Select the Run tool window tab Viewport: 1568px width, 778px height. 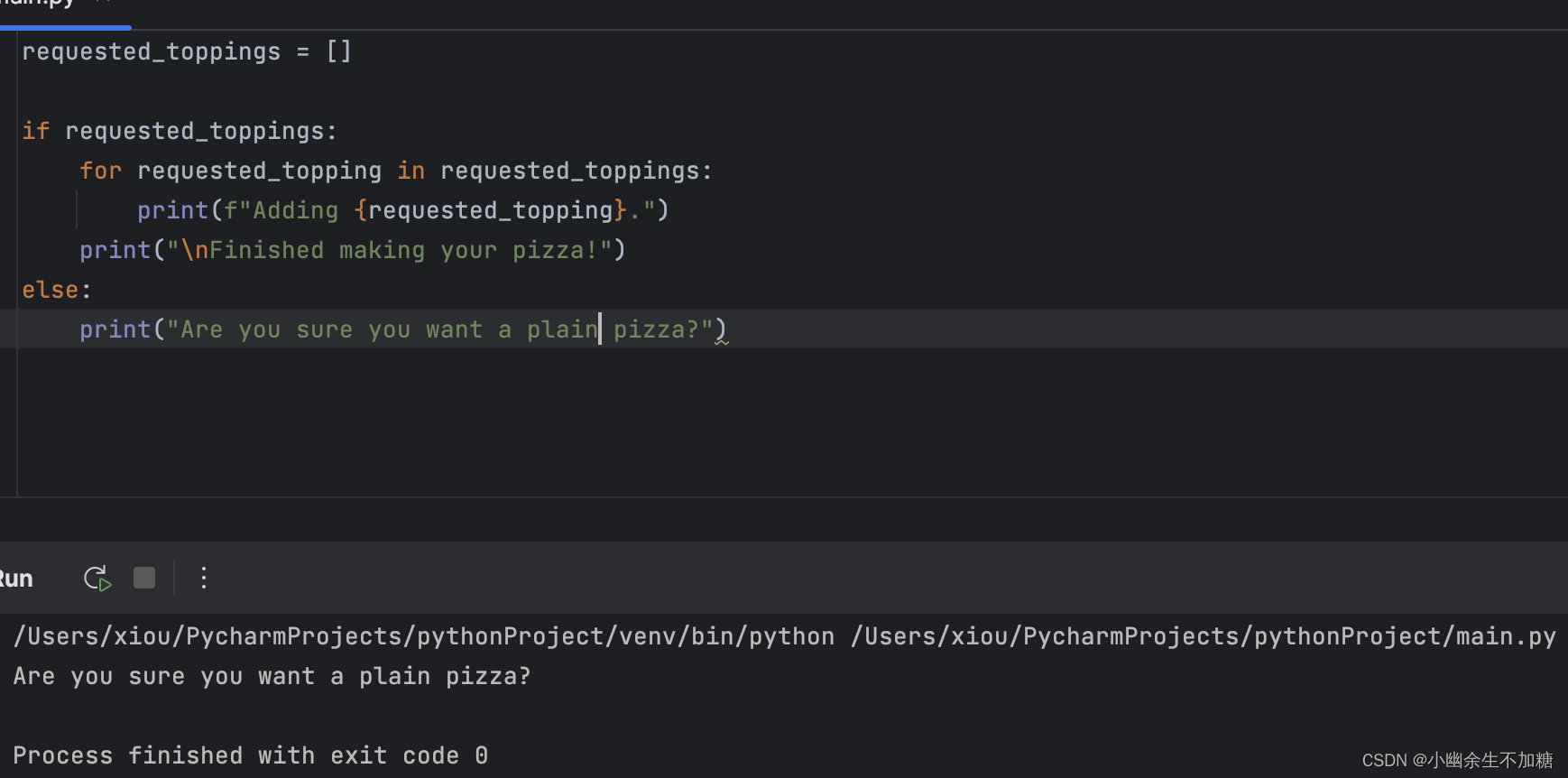(x=16, y=579)
